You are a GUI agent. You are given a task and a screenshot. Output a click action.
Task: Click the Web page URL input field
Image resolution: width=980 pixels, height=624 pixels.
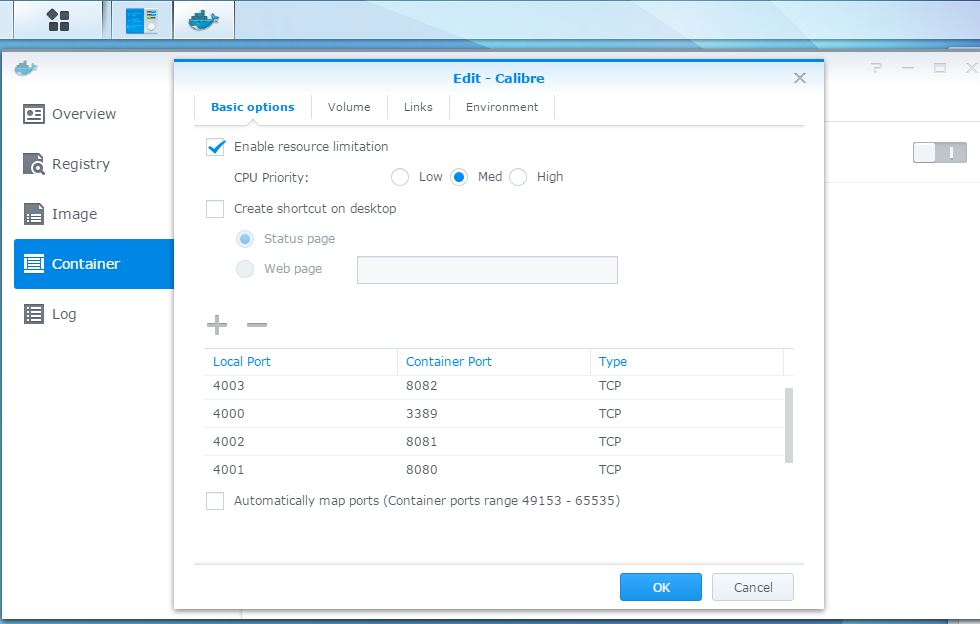pyautogui.click(x=487, y=269)
